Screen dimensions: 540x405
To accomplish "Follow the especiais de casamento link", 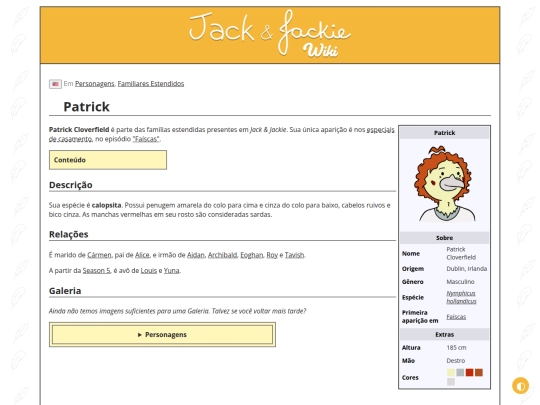I will coord(381,130).
